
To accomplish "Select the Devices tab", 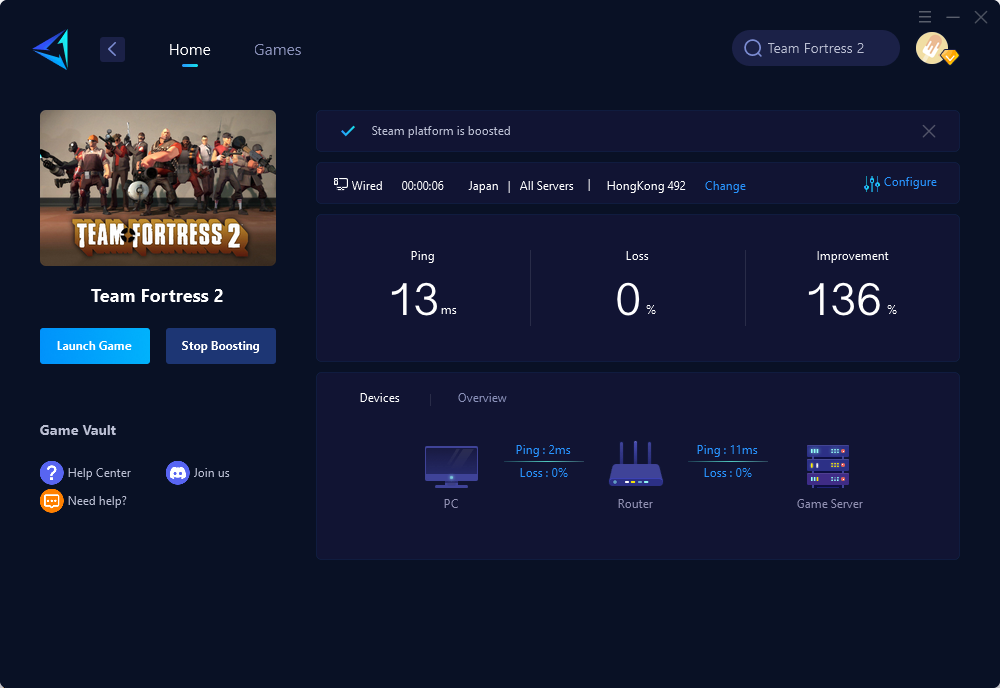I will click(x=379, y=398).
